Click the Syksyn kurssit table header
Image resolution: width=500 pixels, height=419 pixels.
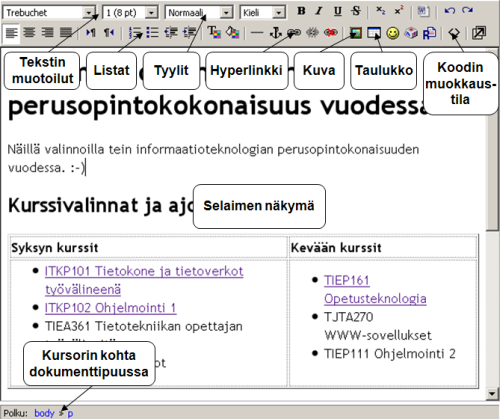55,248
